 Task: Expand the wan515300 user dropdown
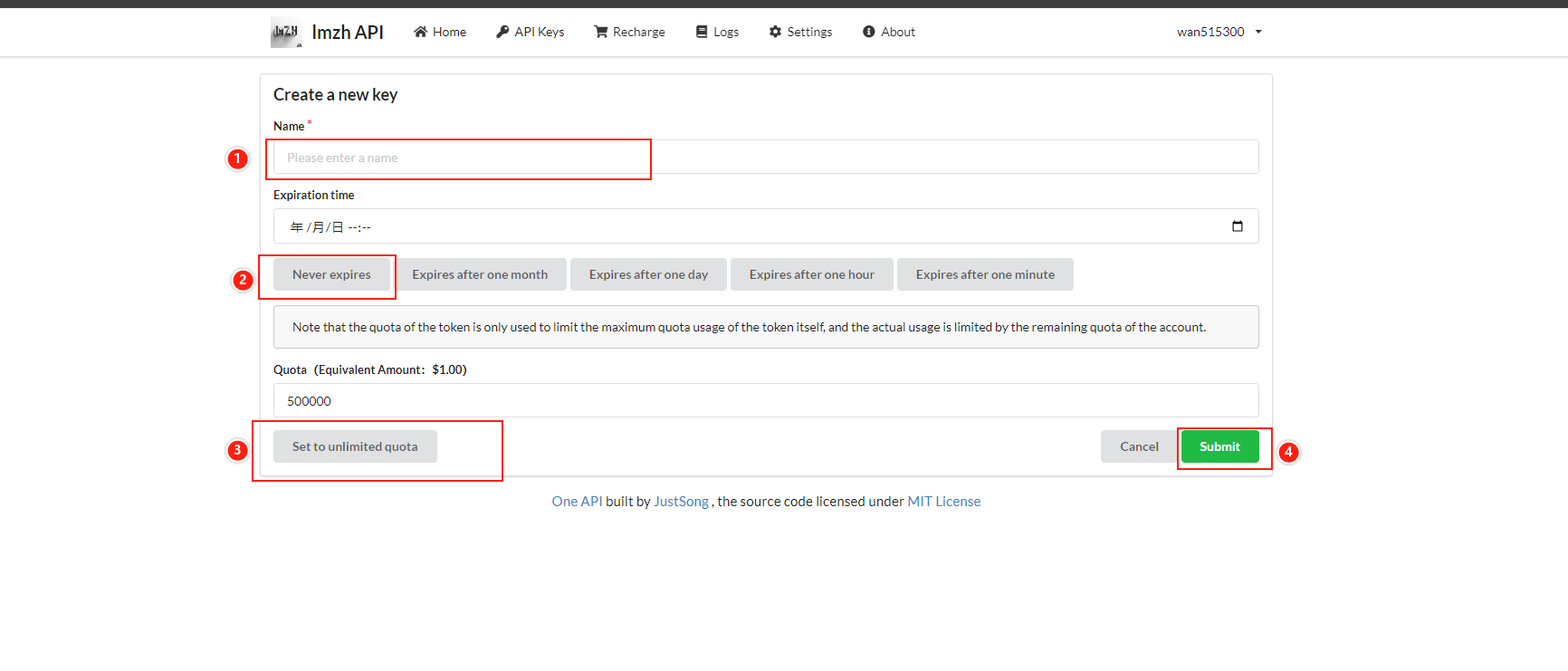[1219, 32]
